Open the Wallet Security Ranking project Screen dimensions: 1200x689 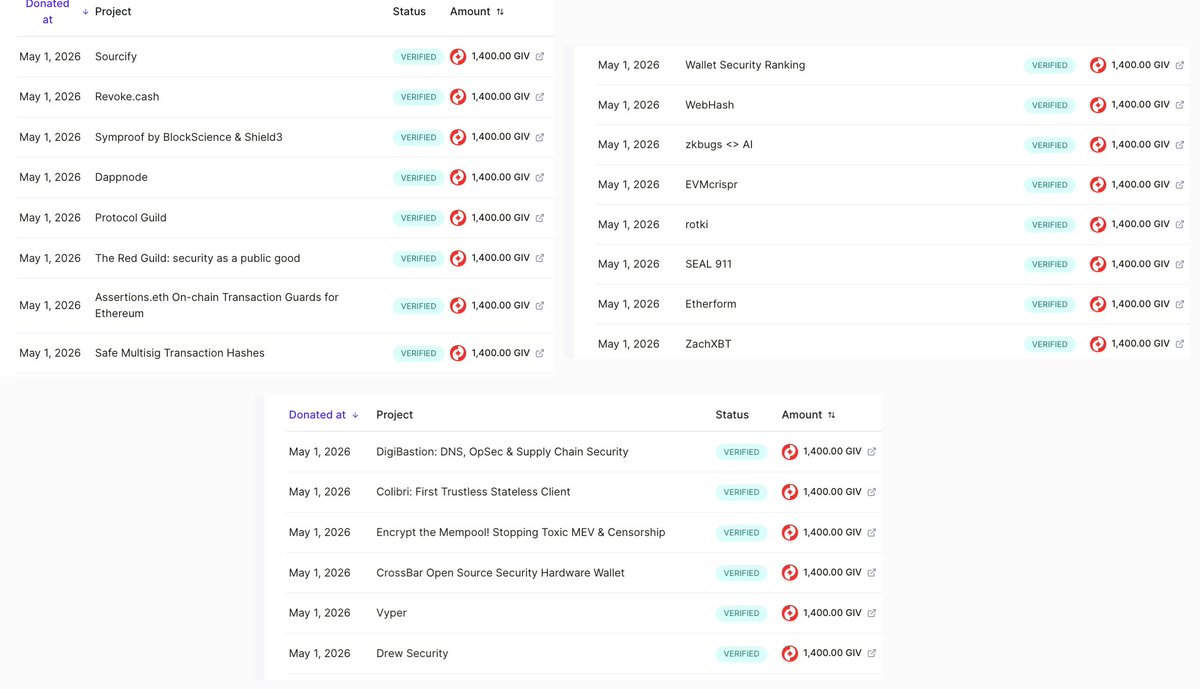[x=745, y=65]
